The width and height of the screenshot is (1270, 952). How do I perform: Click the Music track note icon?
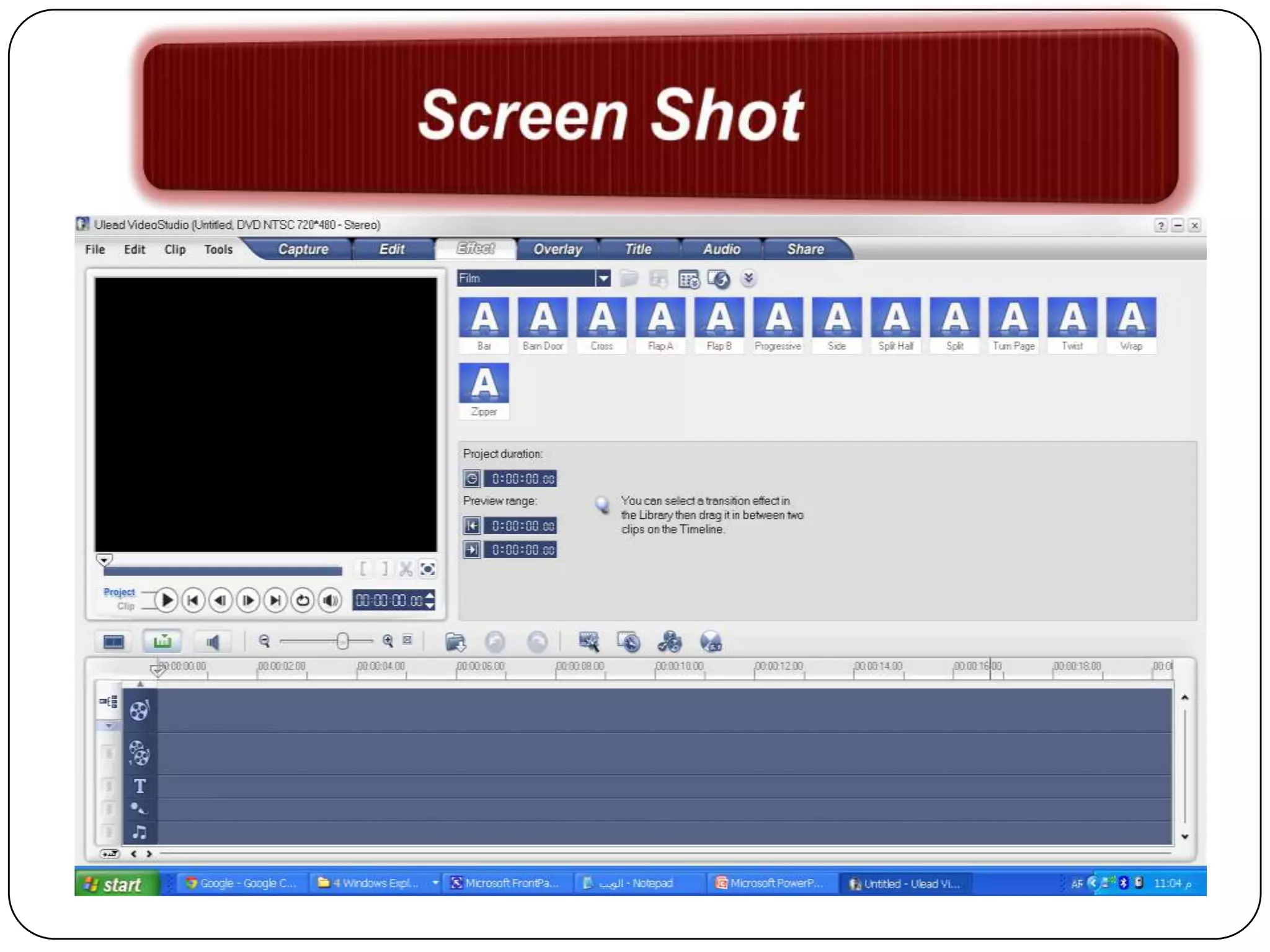pyautogui.click(x=140, y=832)
